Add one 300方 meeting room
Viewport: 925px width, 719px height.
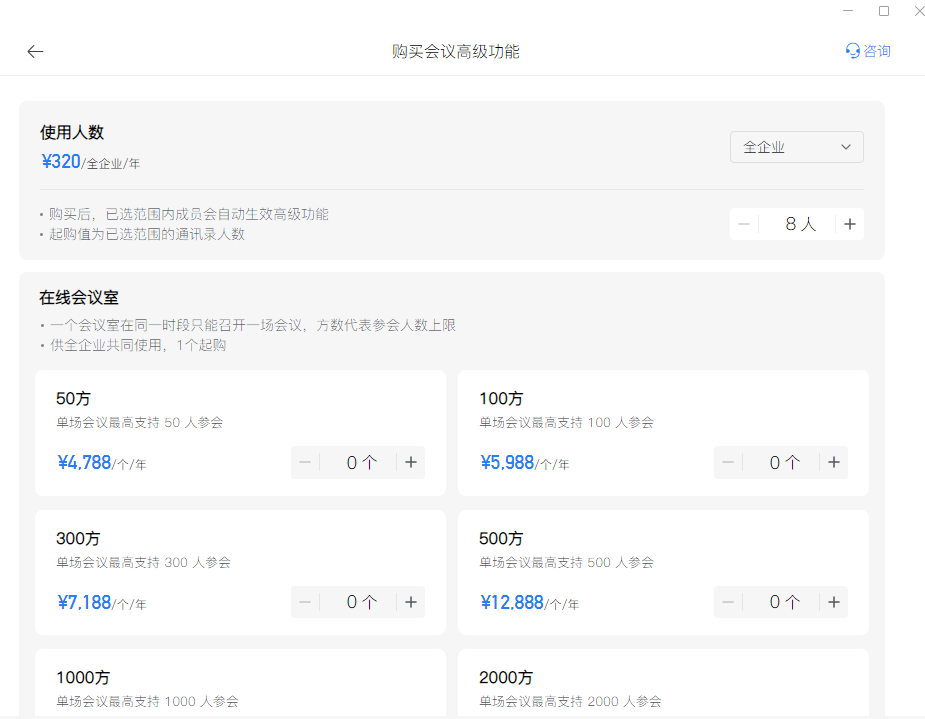(410, 602)
